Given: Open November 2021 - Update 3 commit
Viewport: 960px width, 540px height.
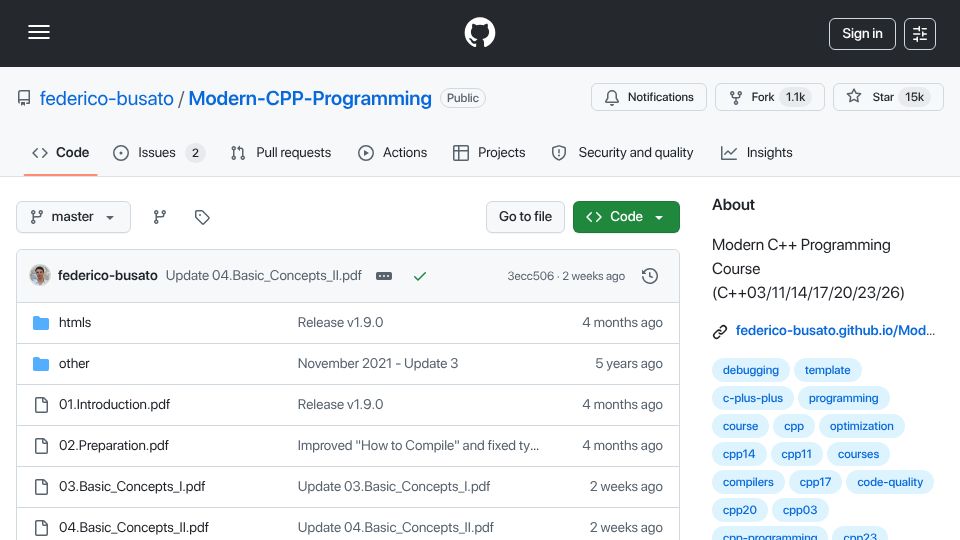Looking at the screenshot, I should (x=378, y=364).
